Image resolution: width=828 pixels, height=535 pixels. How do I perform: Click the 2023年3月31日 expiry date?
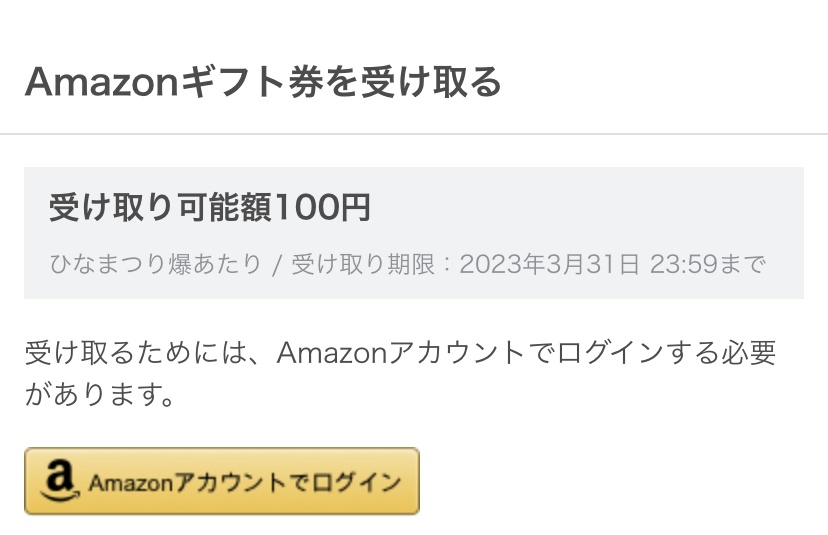[x=549, y=264]
